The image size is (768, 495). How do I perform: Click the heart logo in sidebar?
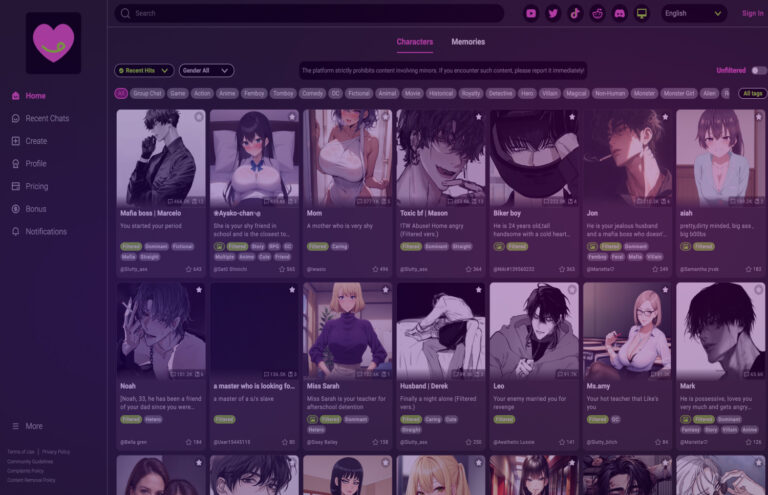pyautogui.click(x=53, y=43)
